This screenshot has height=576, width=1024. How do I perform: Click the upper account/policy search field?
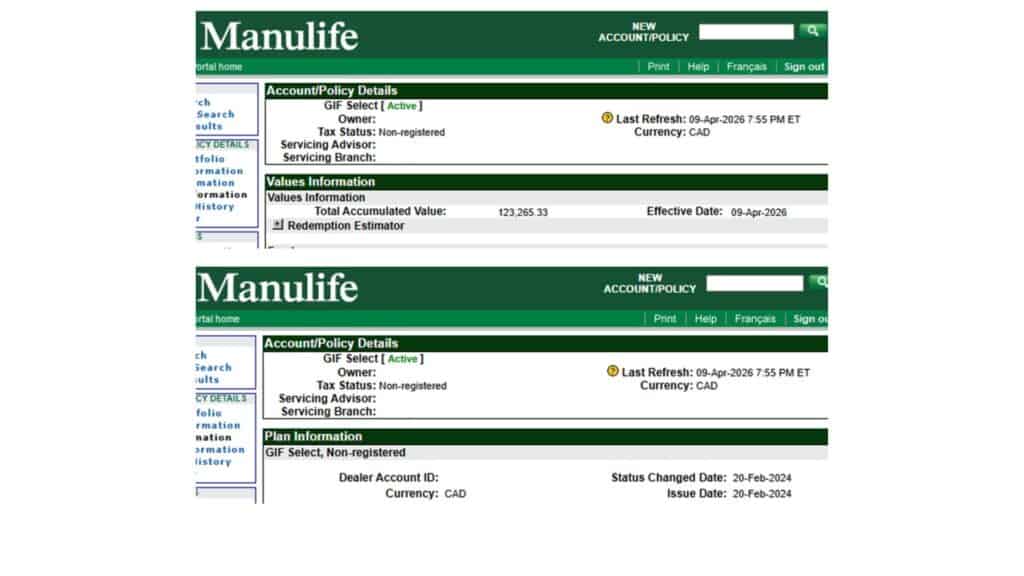point(745,32)
